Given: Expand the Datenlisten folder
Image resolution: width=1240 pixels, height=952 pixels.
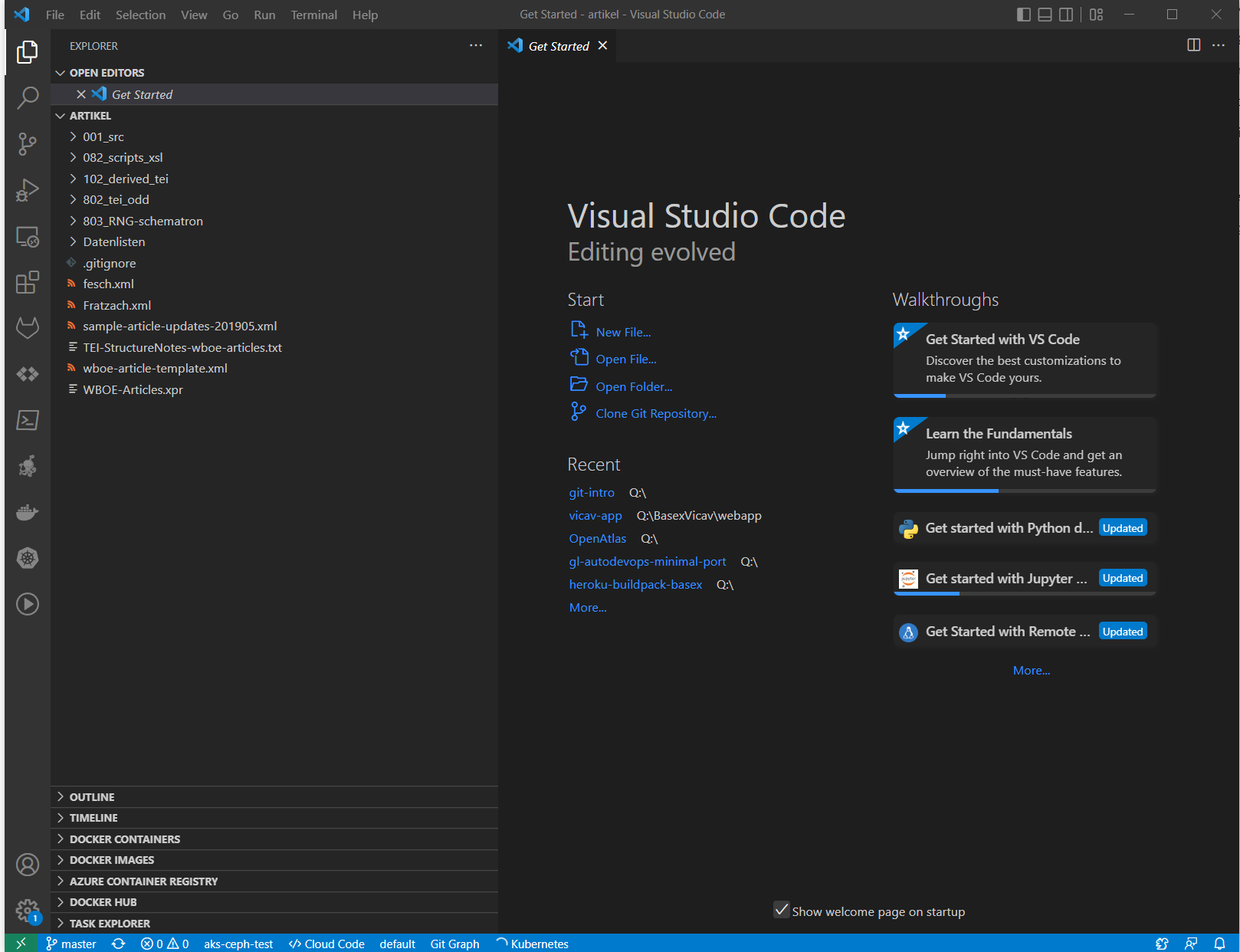Looking at the screenshot, I should [x=274, y=241].
